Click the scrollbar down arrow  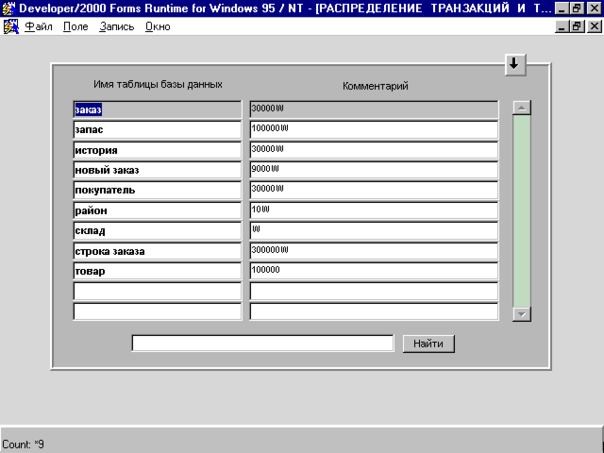pyautogui.click(x=522, y=314)
